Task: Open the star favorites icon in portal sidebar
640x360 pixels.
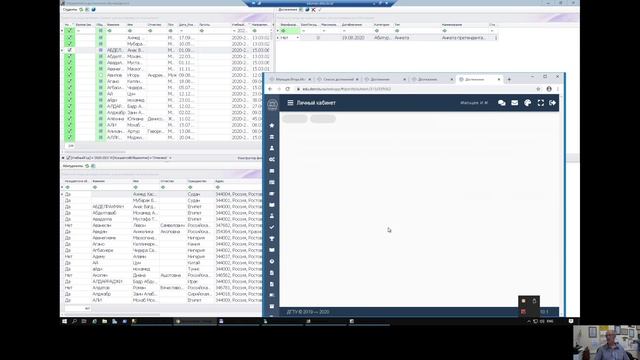Action: [x=272, y=125]
